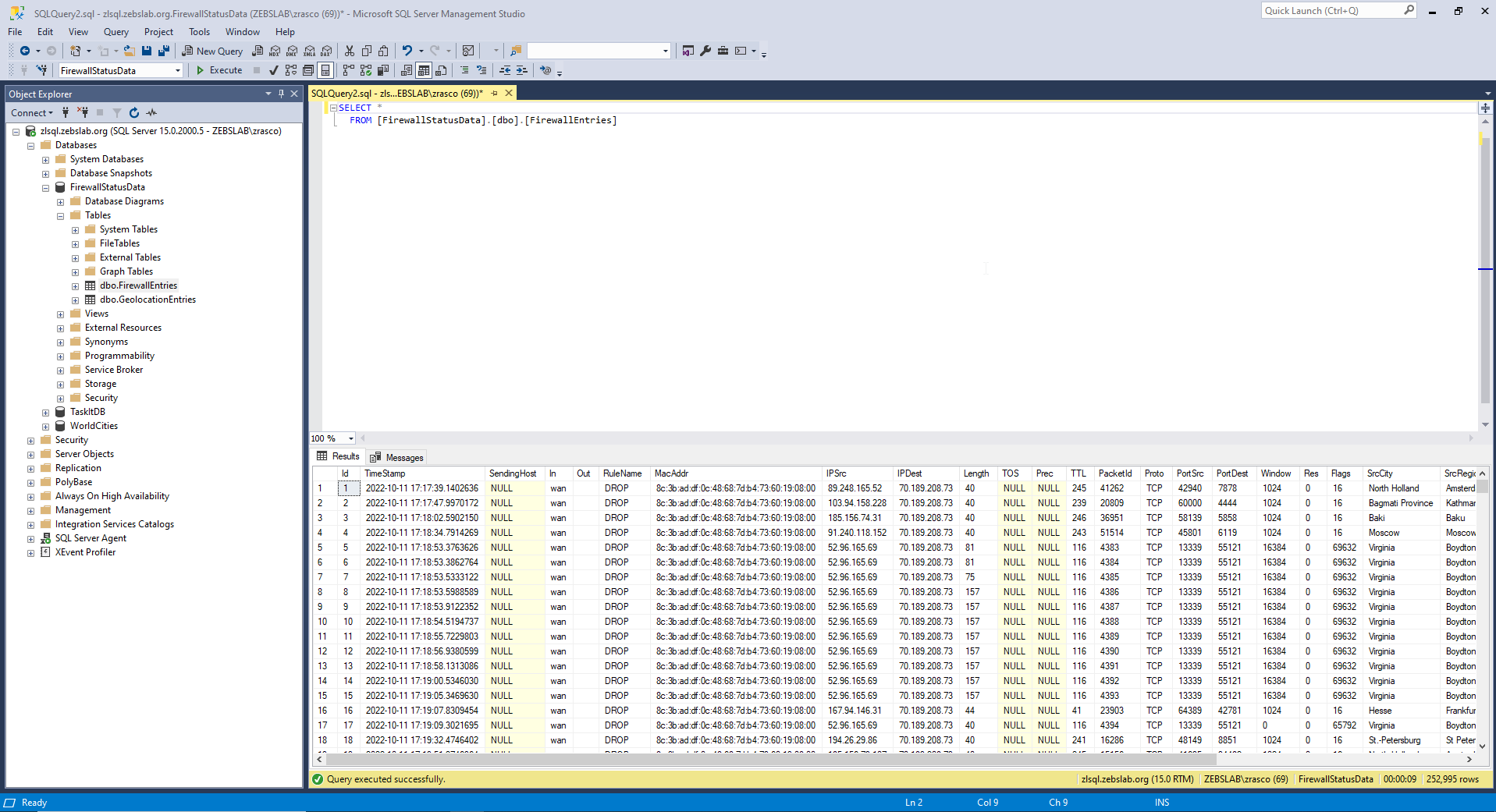Click the Save All toolbar icon
This screenshot has height=812, width=1496.
[x=164, y=51]
